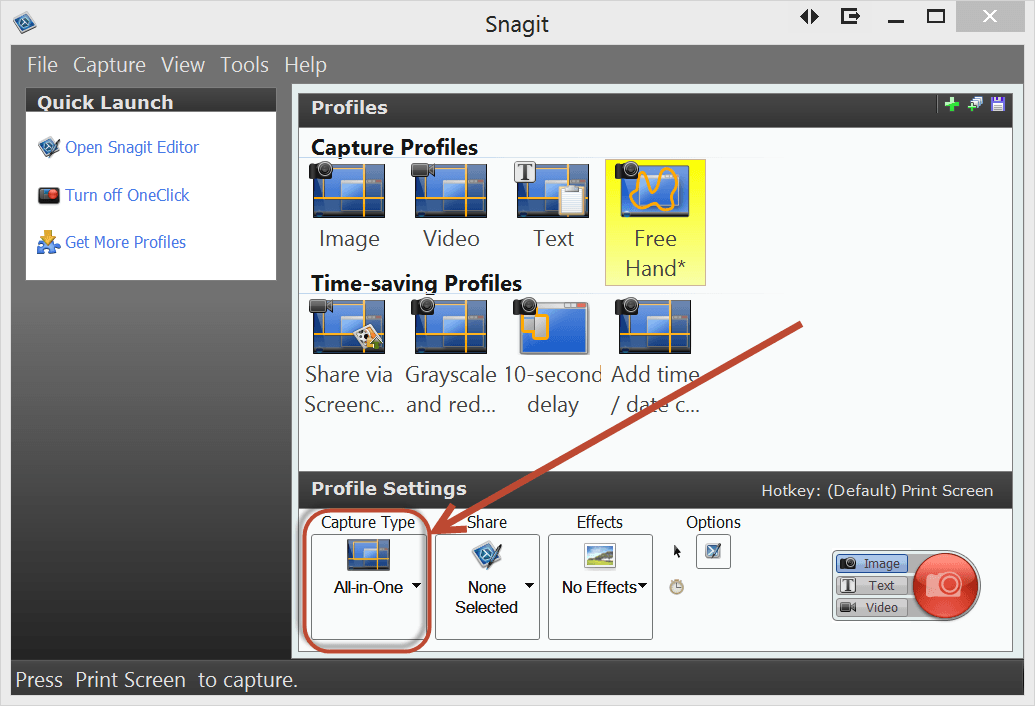Click the Open Snagit Editor link
The height and width of the screenshot is (706, 1035).
(132, 147)
